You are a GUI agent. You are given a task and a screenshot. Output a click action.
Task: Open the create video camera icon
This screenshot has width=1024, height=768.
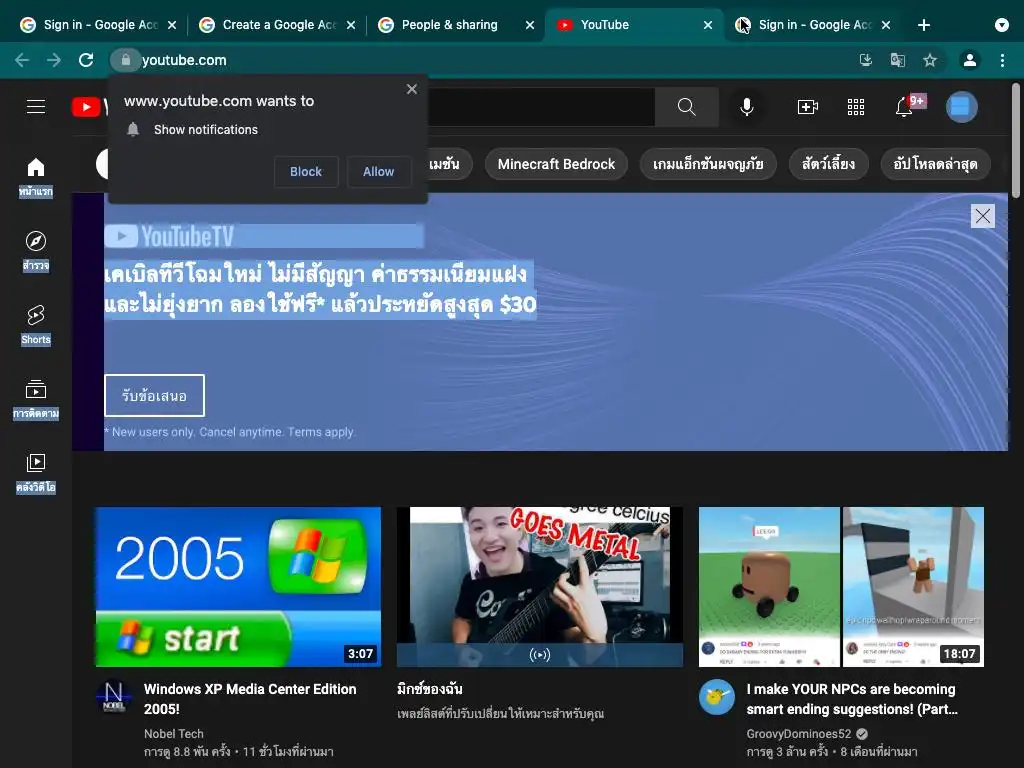click(808, 107)
